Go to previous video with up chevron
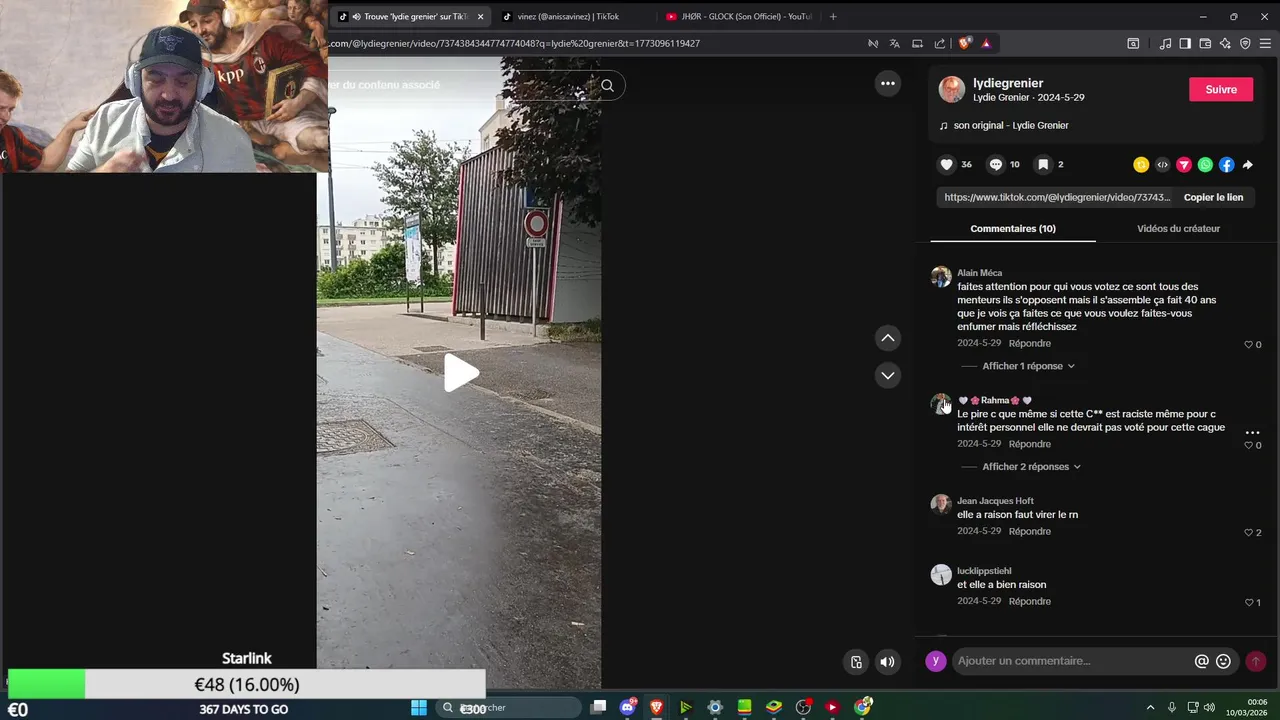Image resolution: width=1280 pixels, height=720 pixels. [x=888, y=338]
